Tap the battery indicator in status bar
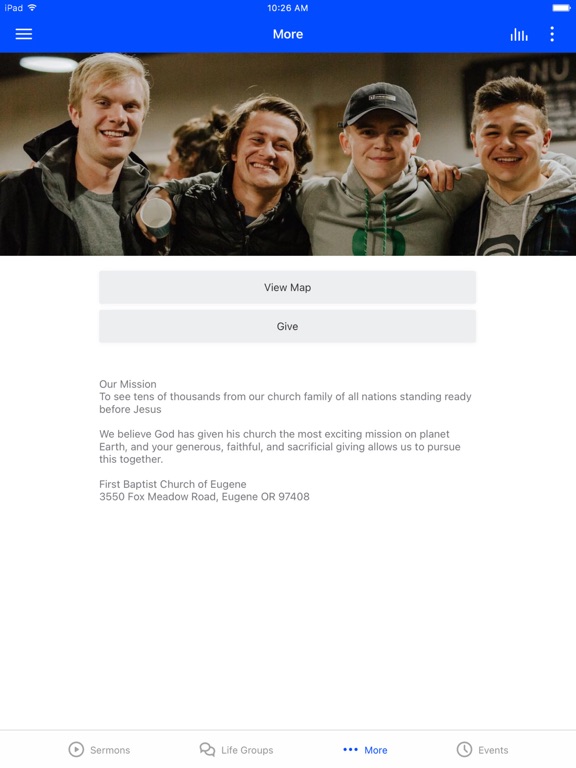The image size is (576, 768). (561, 8)
